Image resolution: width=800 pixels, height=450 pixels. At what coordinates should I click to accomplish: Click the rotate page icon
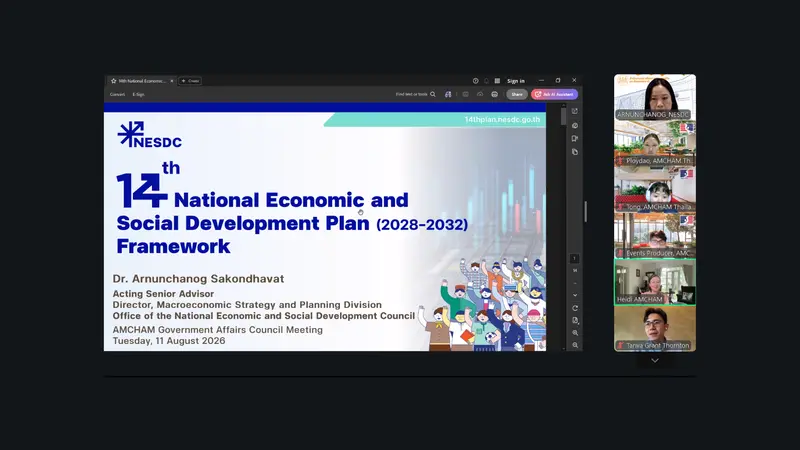click(575, 308)
